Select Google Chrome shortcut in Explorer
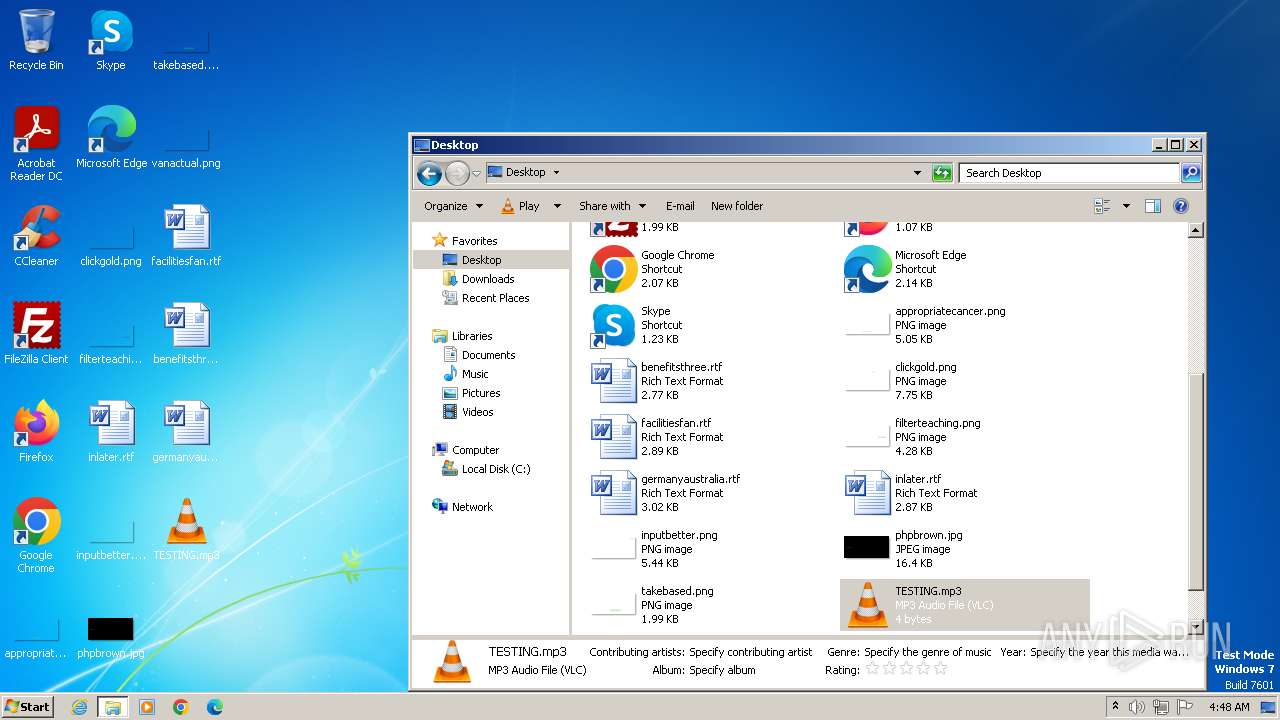This screenshot has width=1280, height=720. [x=652, y=269]
